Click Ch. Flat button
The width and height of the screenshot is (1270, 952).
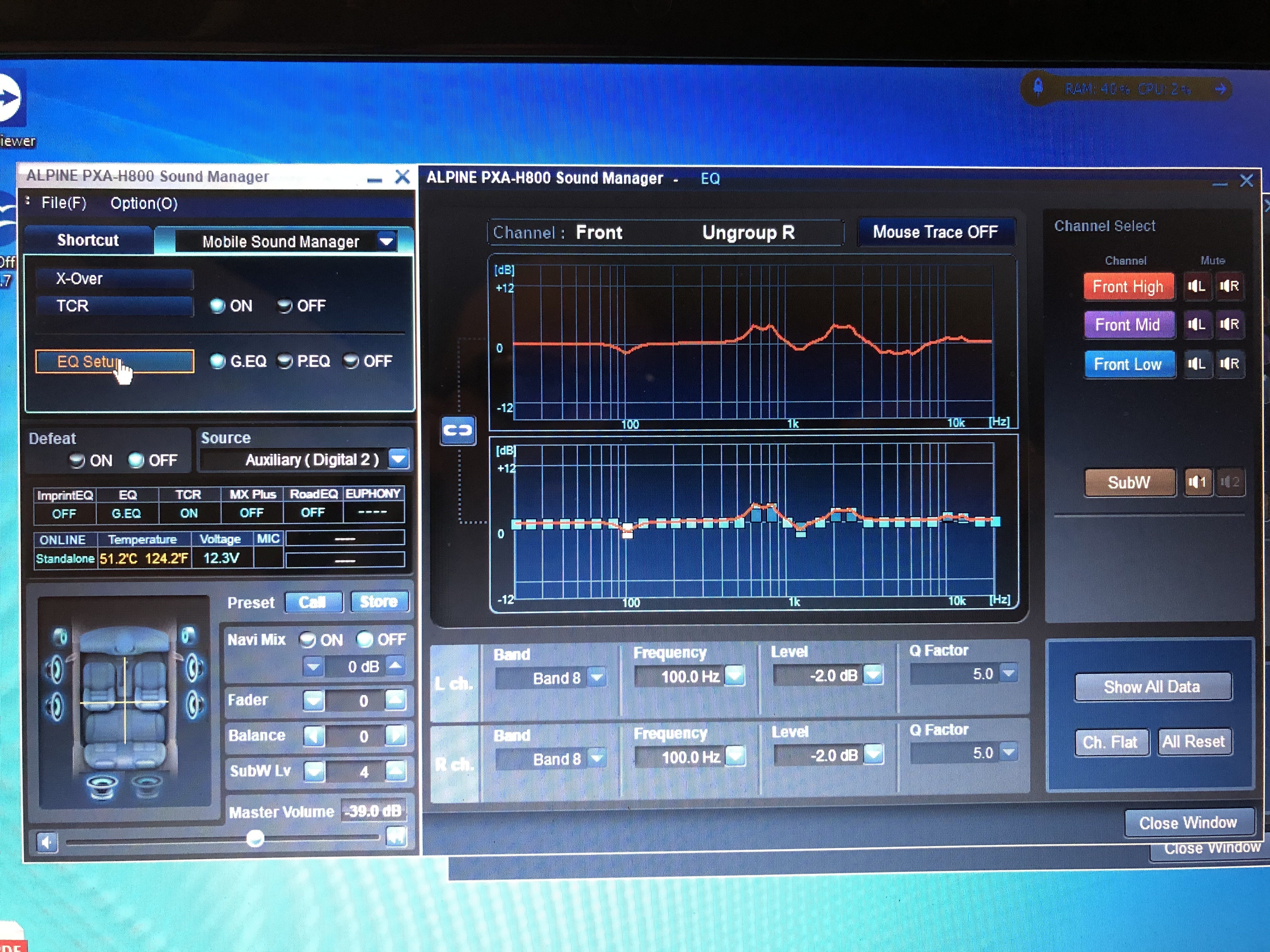pos(1112,743)
